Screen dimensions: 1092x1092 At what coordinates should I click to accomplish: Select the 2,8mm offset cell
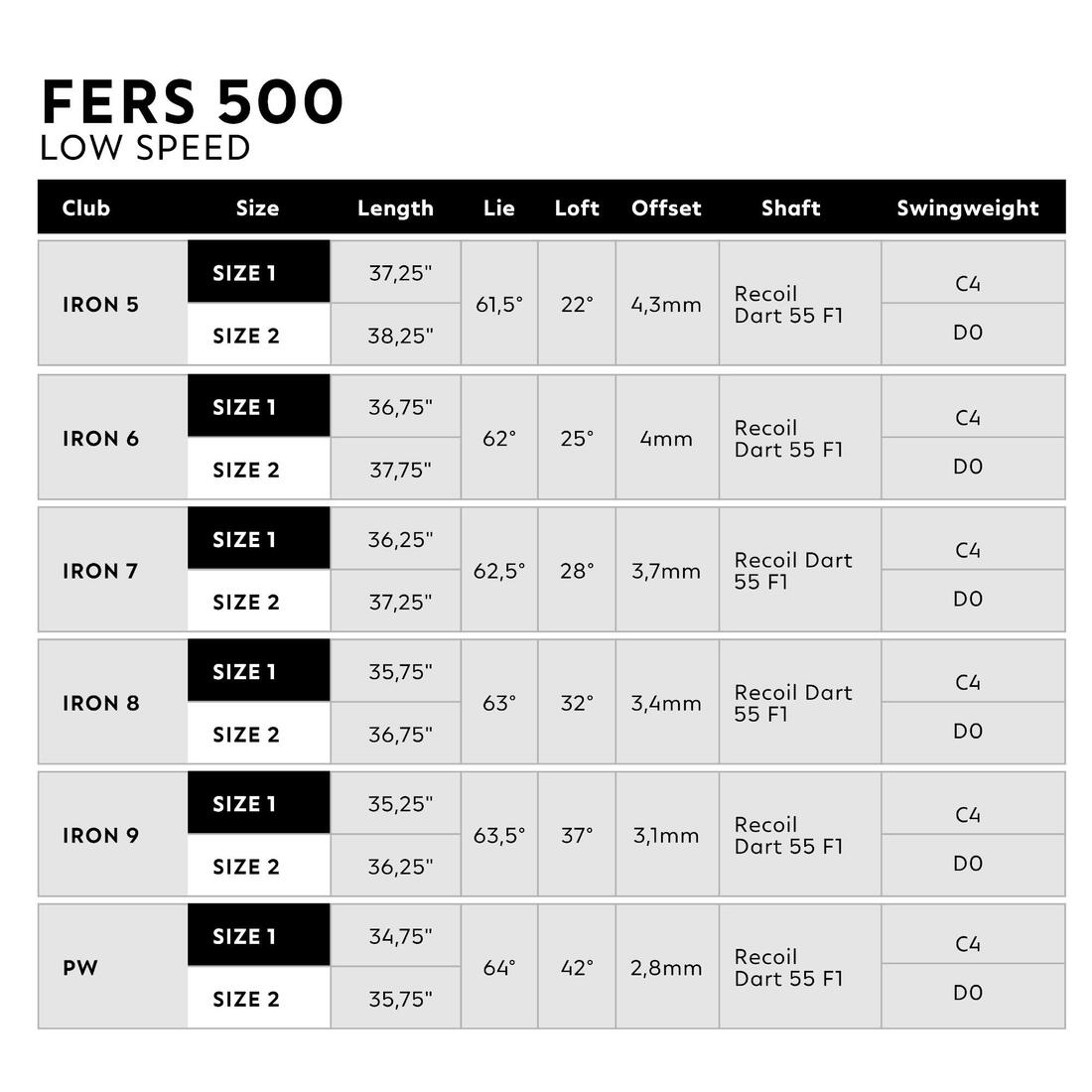[x=666, y=967]
